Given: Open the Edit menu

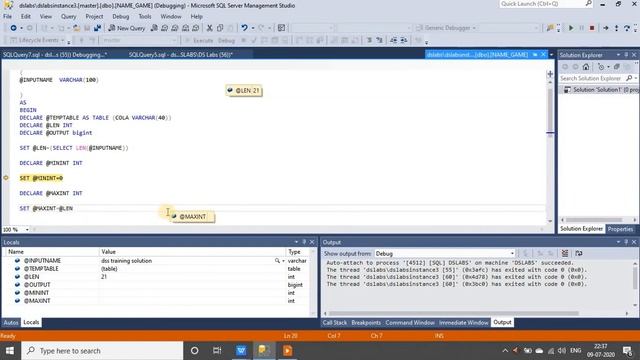Looking at the screenshot, I should (26, 16).
